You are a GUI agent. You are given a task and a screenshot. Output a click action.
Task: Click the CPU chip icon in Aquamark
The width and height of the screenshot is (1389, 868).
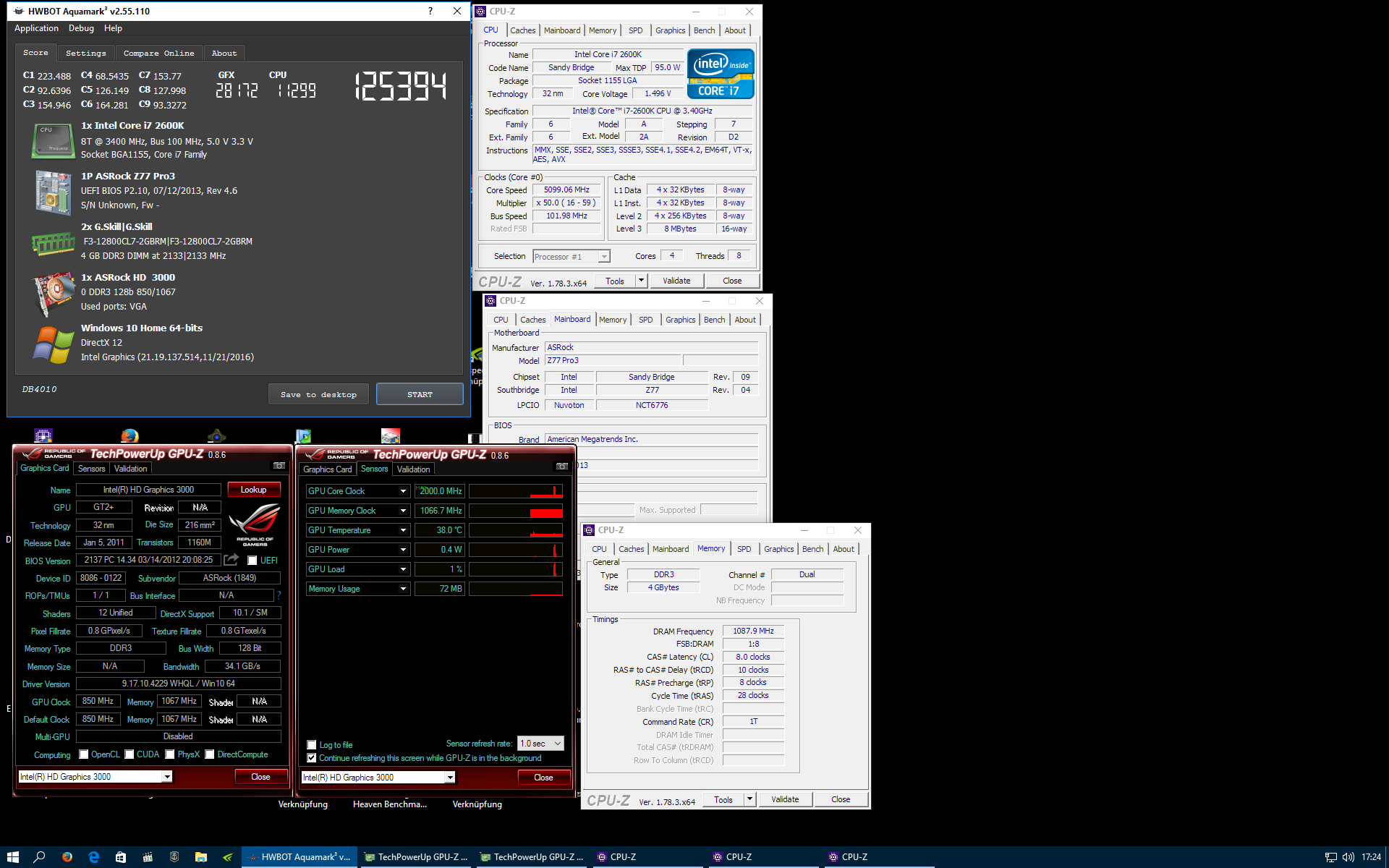53,140
